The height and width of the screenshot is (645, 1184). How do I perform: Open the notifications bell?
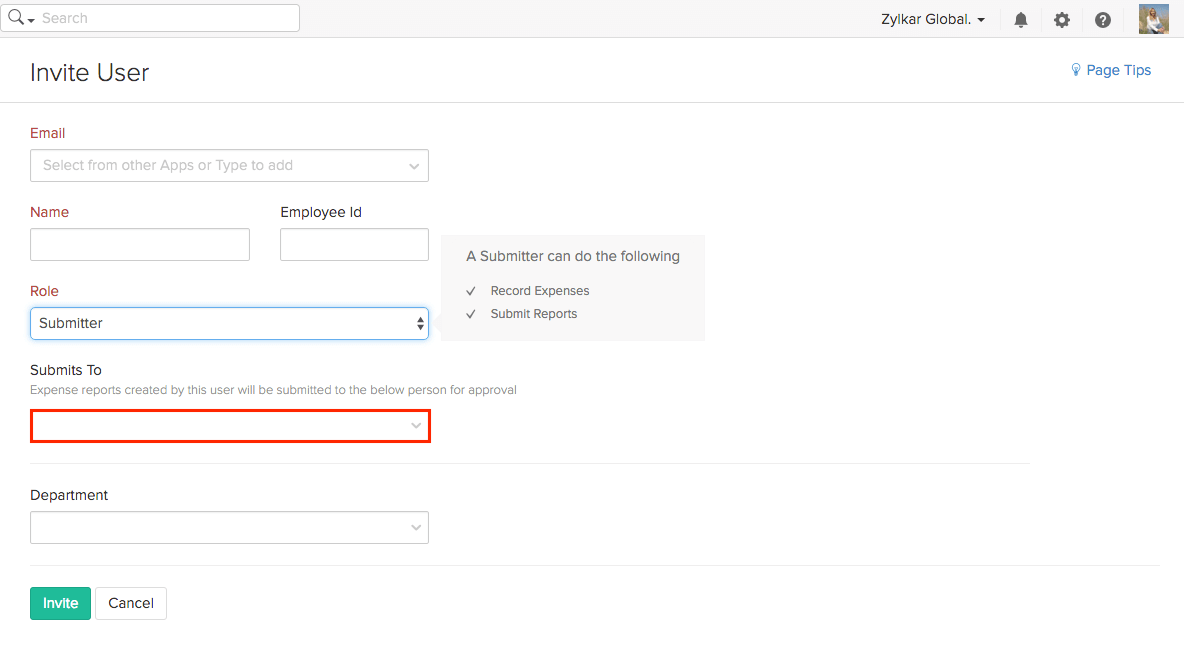click(1021, 20)
